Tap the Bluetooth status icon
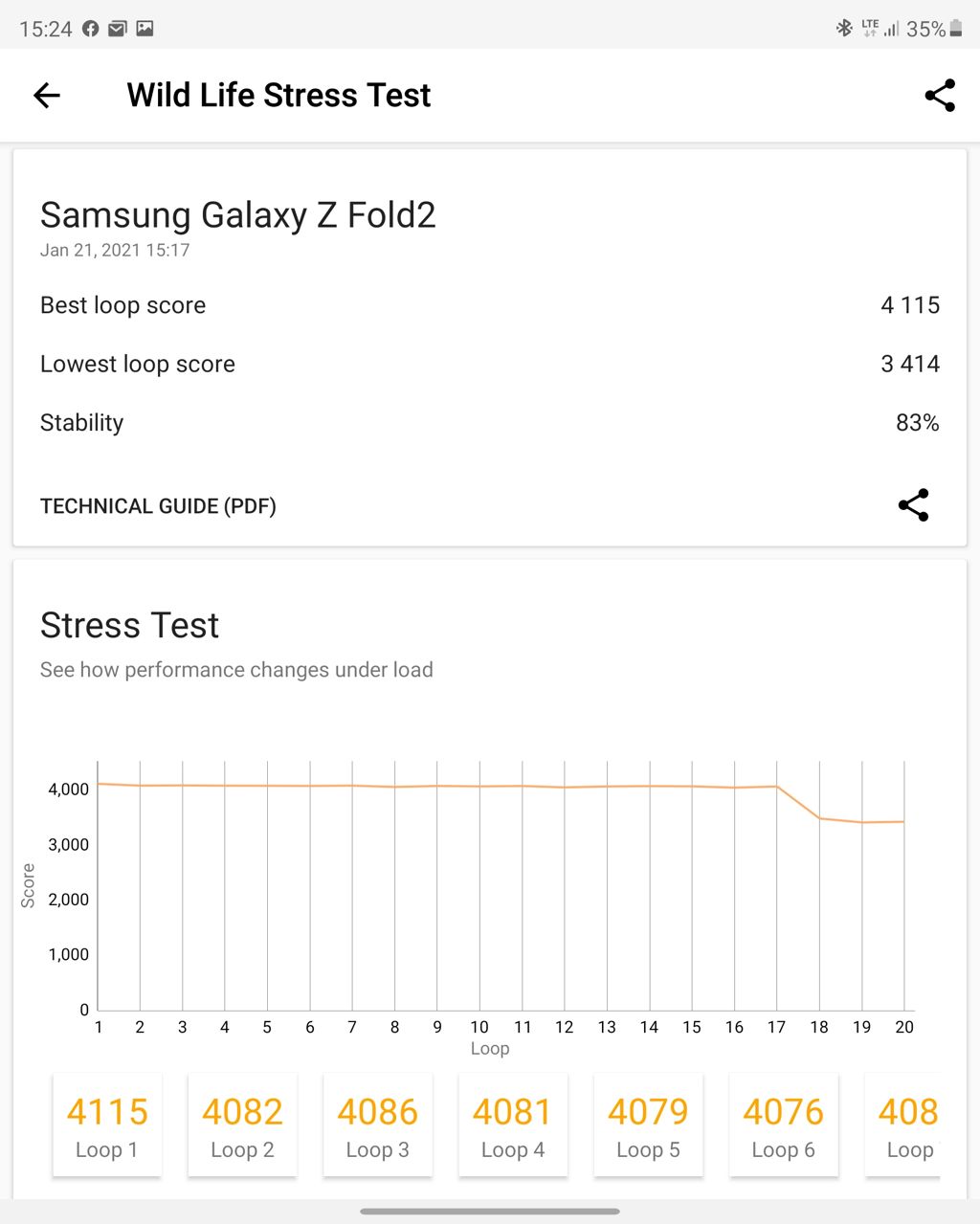The height and width of the screenshot is (1224, 980). pos(844,29)
